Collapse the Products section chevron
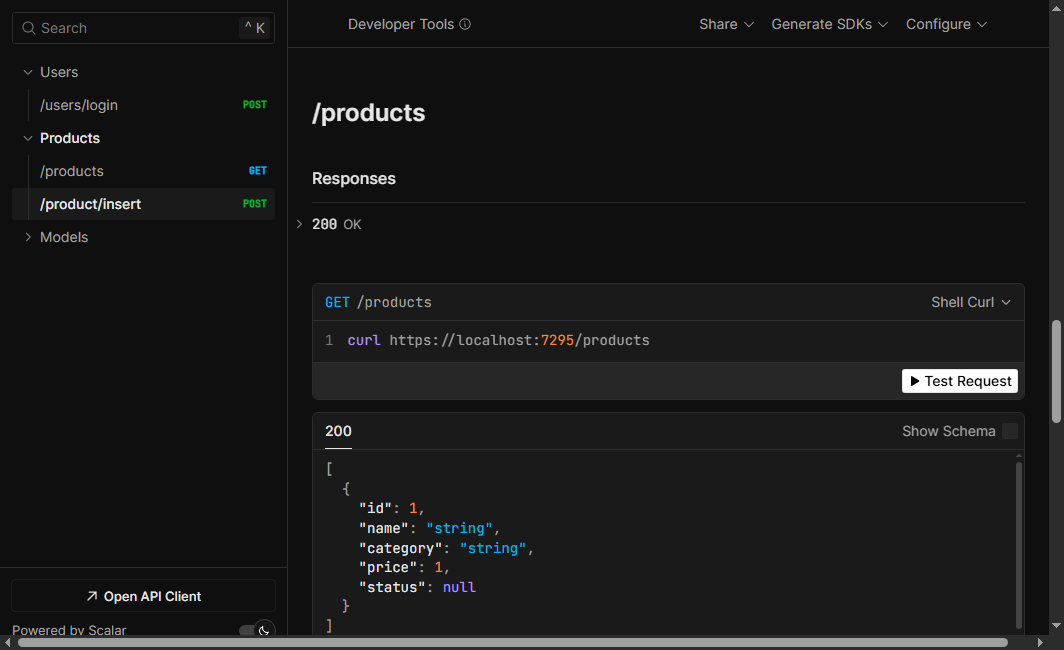1064x650 pixels. point(28,138)
